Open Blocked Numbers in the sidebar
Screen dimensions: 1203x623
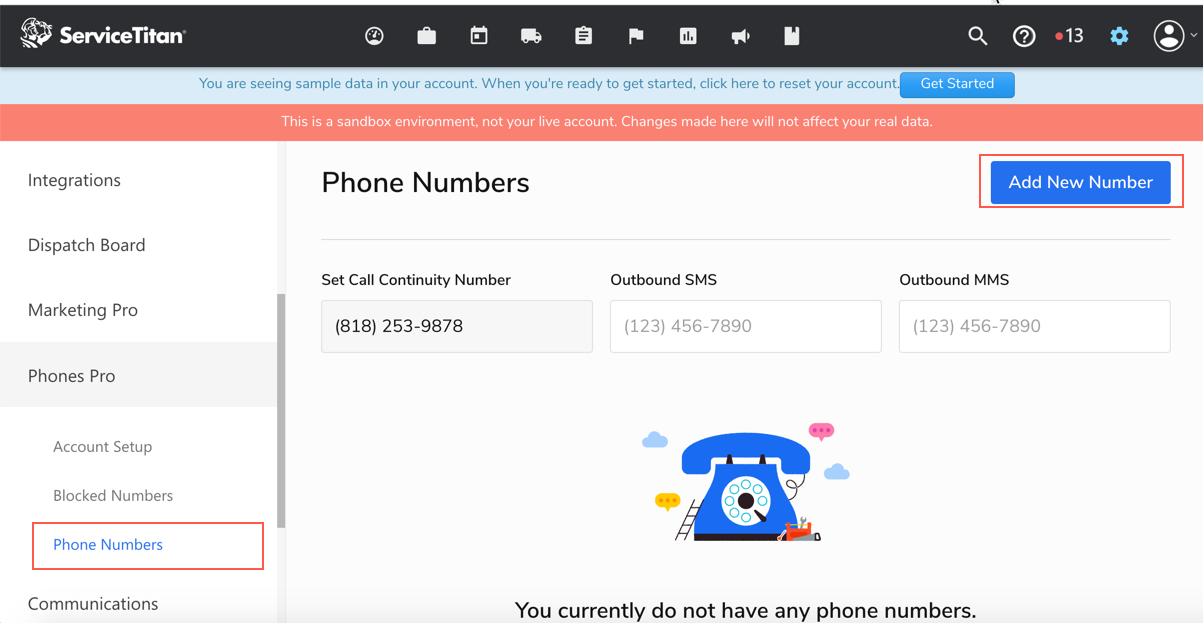(113, 496)
